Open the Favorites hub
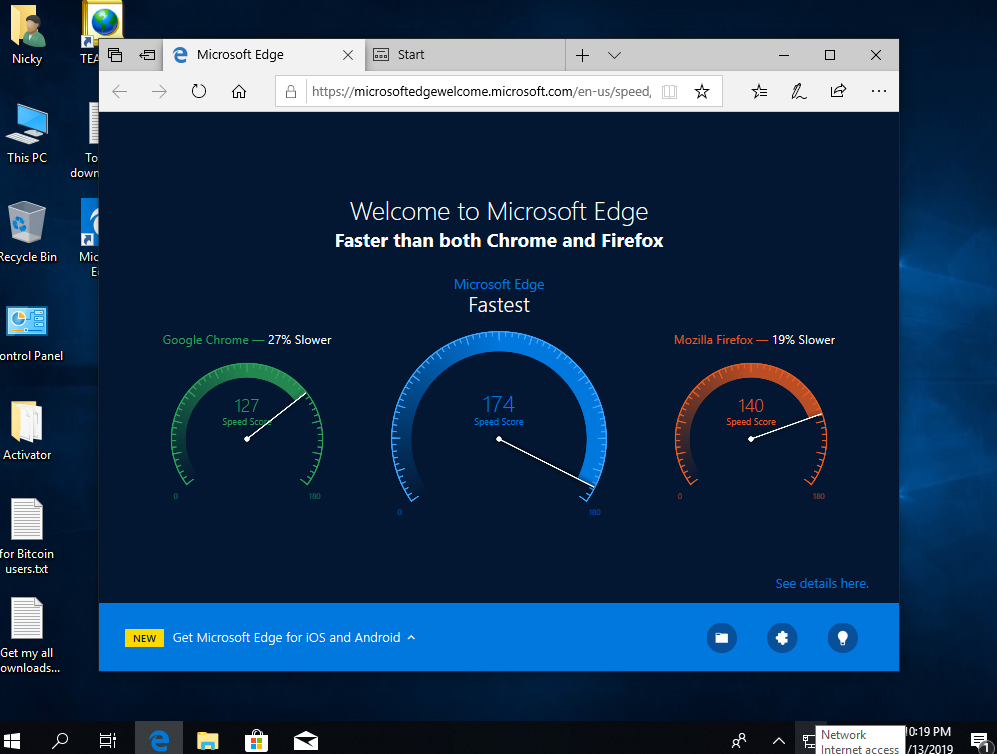The image size is (997, 754). (759, 92)
